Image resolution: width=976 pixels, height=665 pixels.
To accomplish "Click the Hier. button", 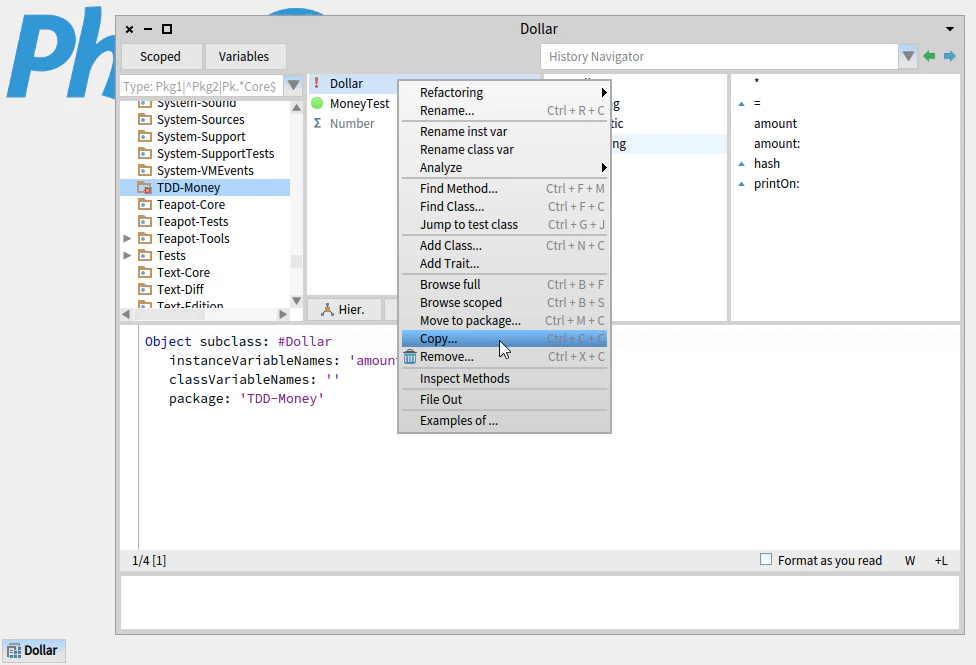I will tap(344, 309).
